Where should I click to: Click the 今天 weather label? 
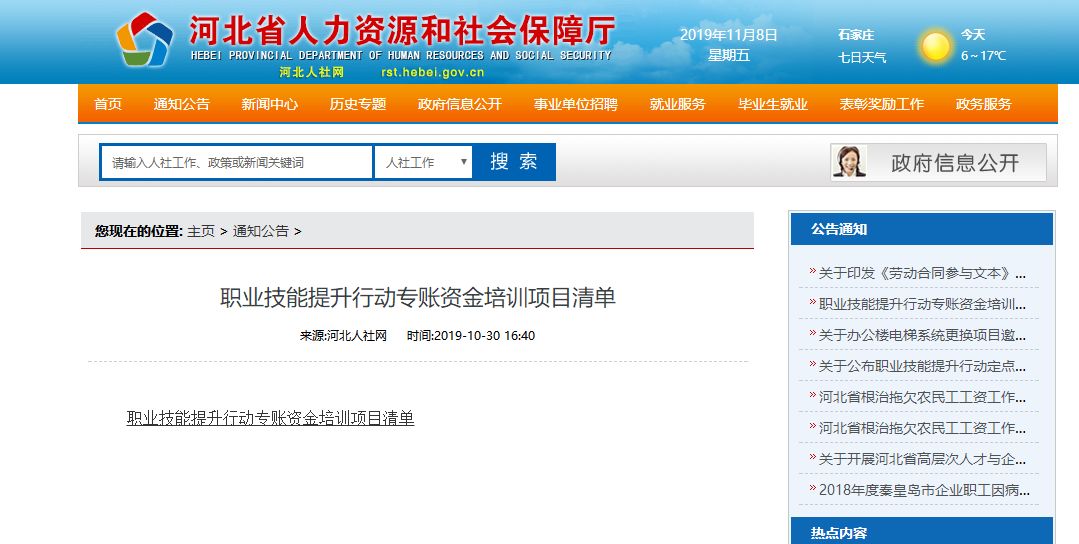click(x=973, y=34)
